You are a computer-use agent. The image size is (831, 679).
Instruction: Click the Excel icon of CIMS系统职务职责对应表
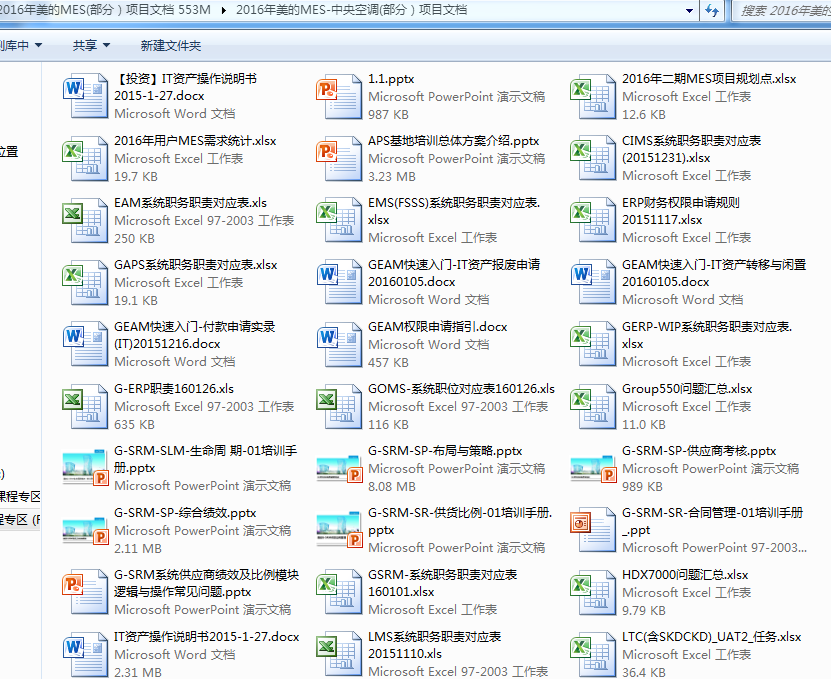coord(593,158)
